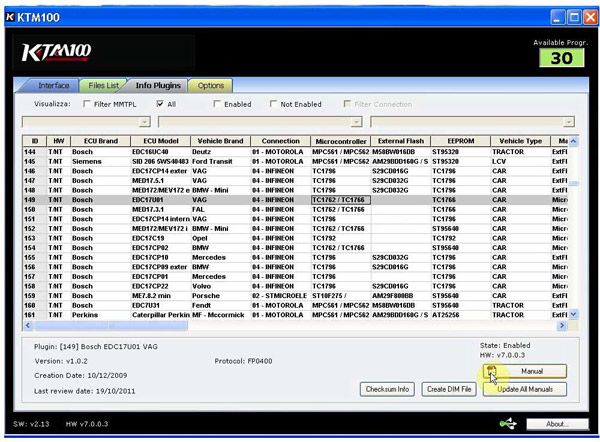Open the plugin Manual

(x=525, y=371)
